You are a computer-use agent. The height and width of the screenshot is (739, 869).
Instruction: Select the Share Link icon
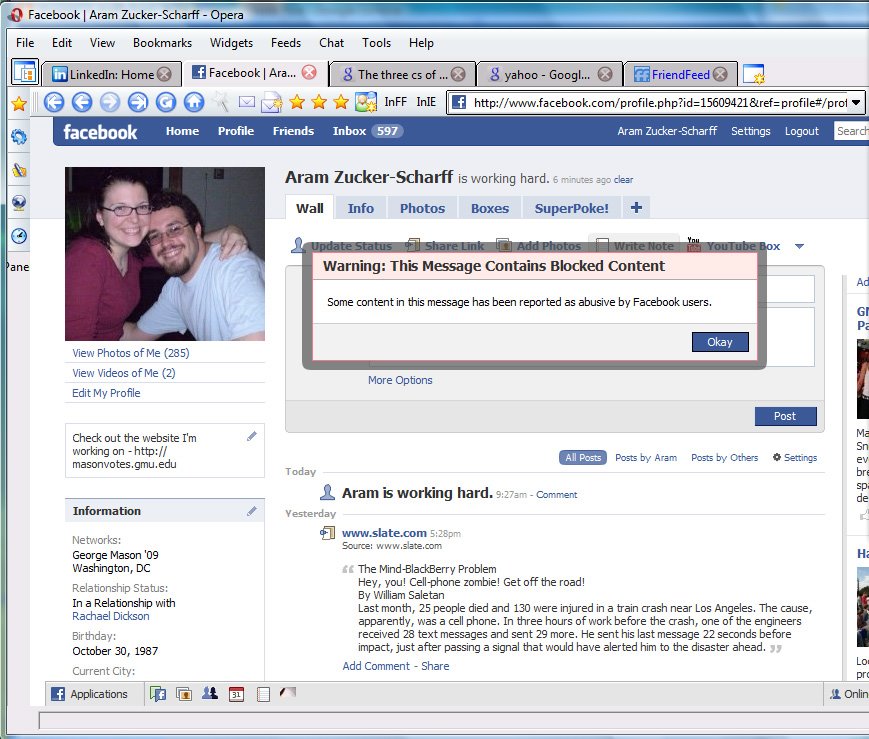[415, 245]
